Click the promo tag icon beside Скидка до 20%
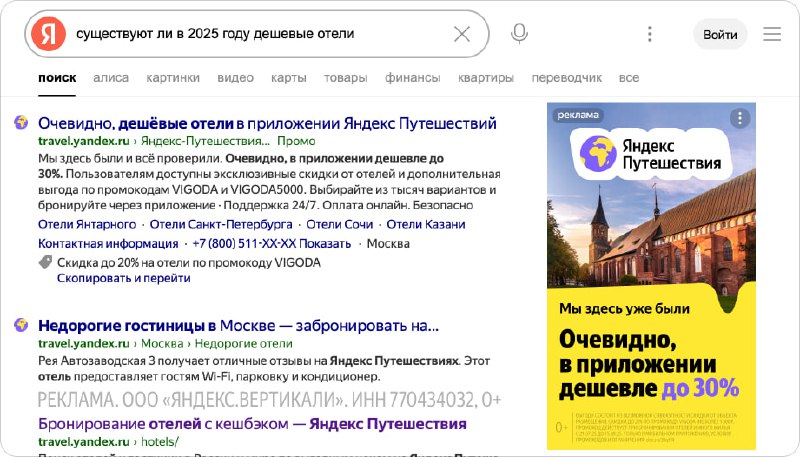800x457 pixels. [x=45, y=262]
